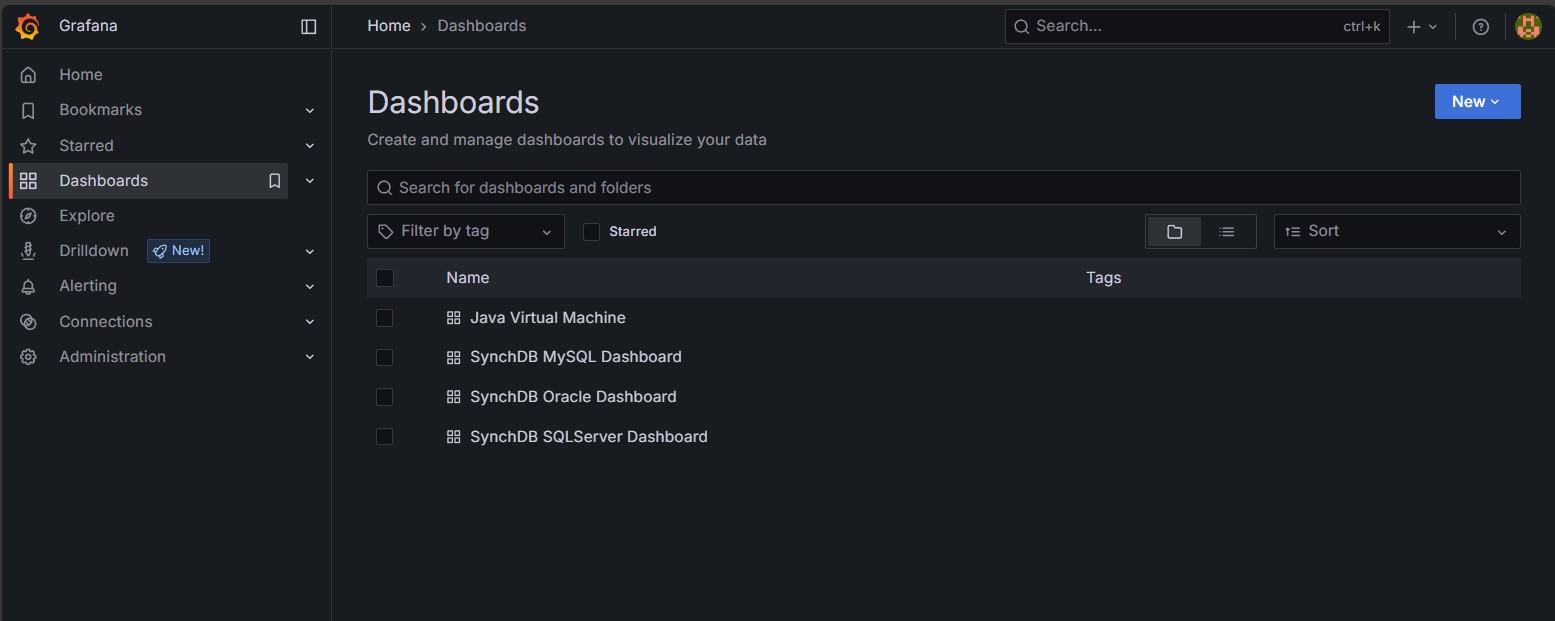Tick the select-all checkbox in header
This screenshot has height=621, width=1555.
[385, 278]
